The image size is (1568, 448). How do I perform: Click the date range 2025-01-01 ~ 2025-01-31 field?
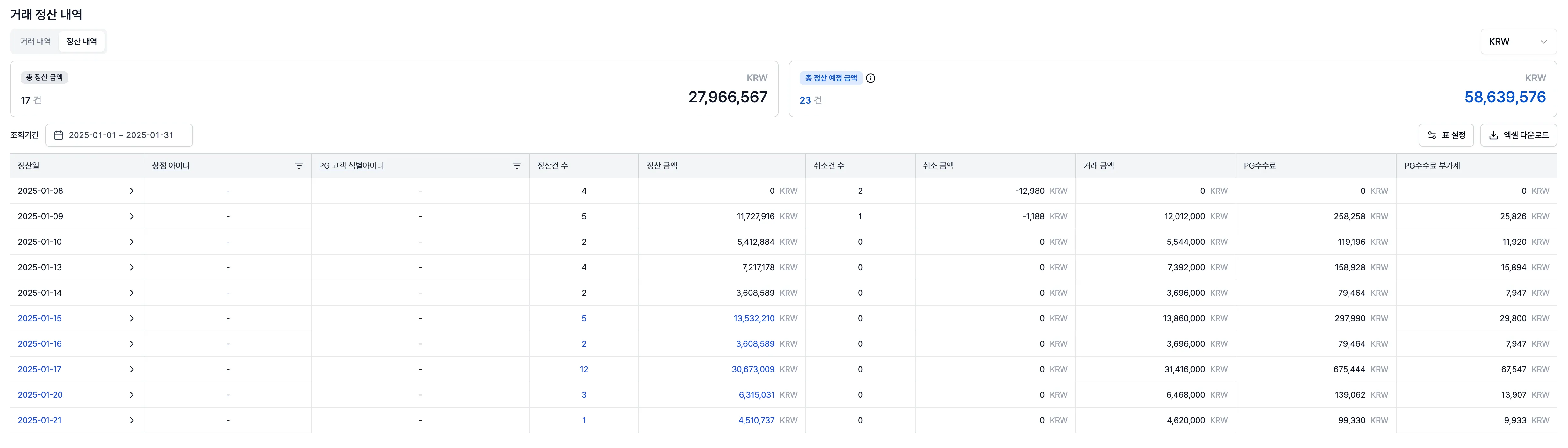[120, 135]
